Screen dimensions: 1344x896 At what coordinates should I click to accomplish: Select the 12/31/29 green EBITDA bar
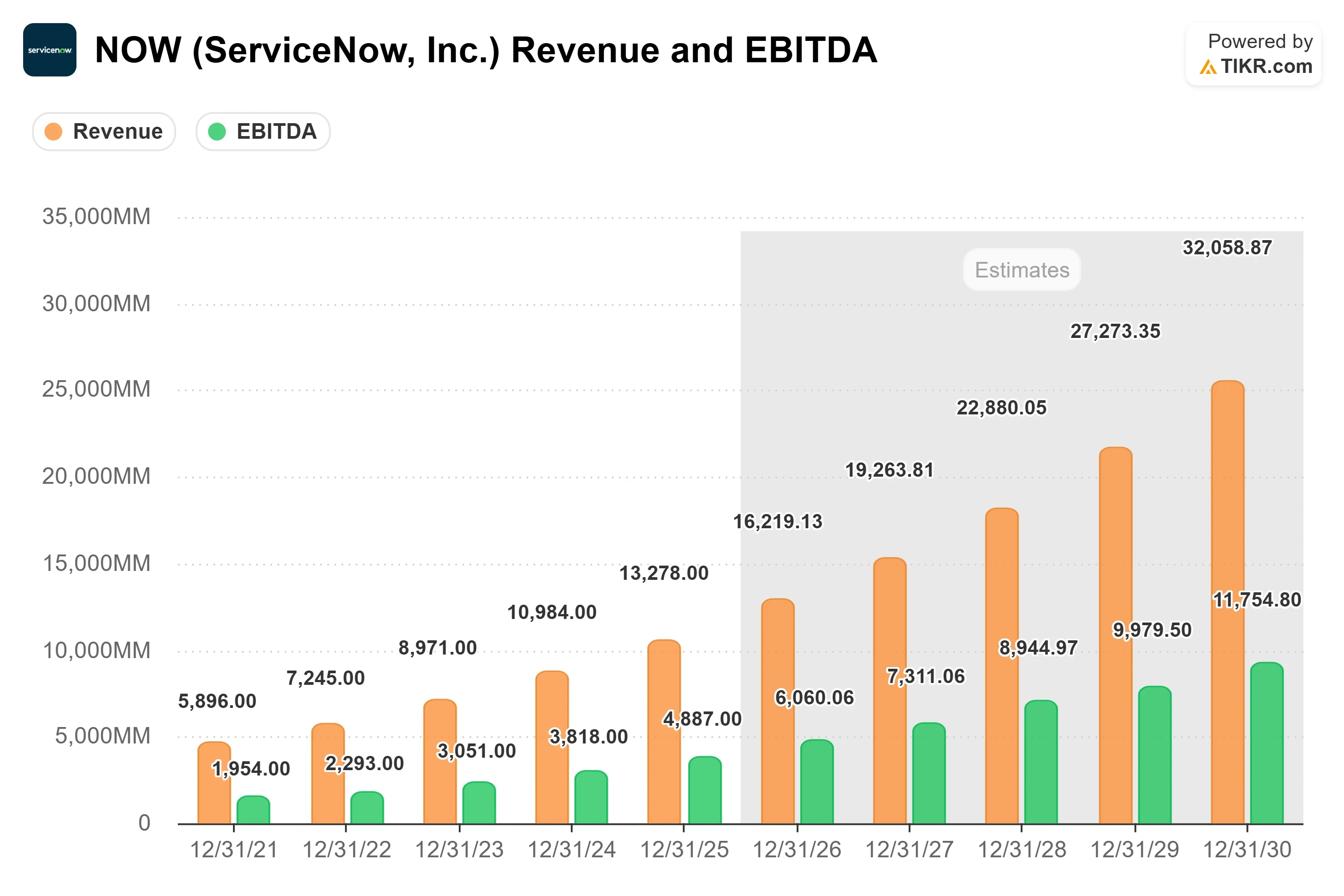[x=1154, y=755]
